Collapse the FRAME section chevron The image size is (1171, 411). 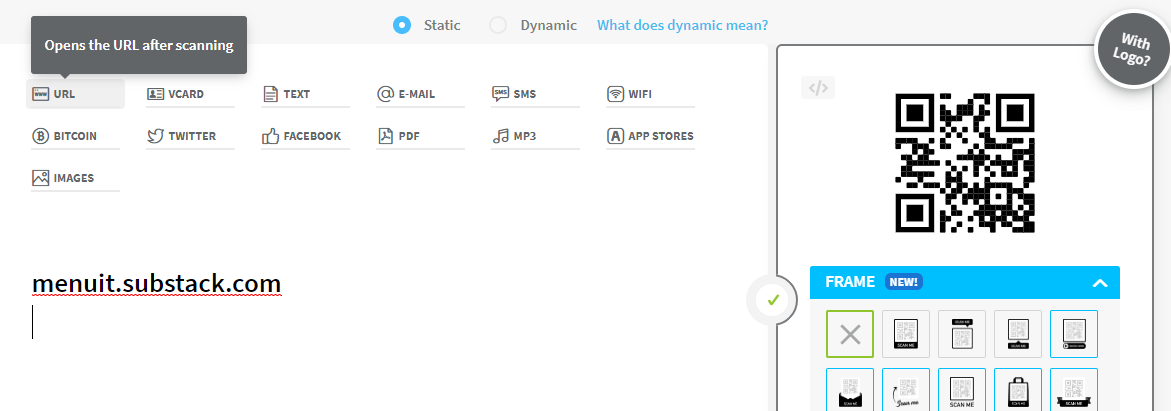tap(1099, 283)
